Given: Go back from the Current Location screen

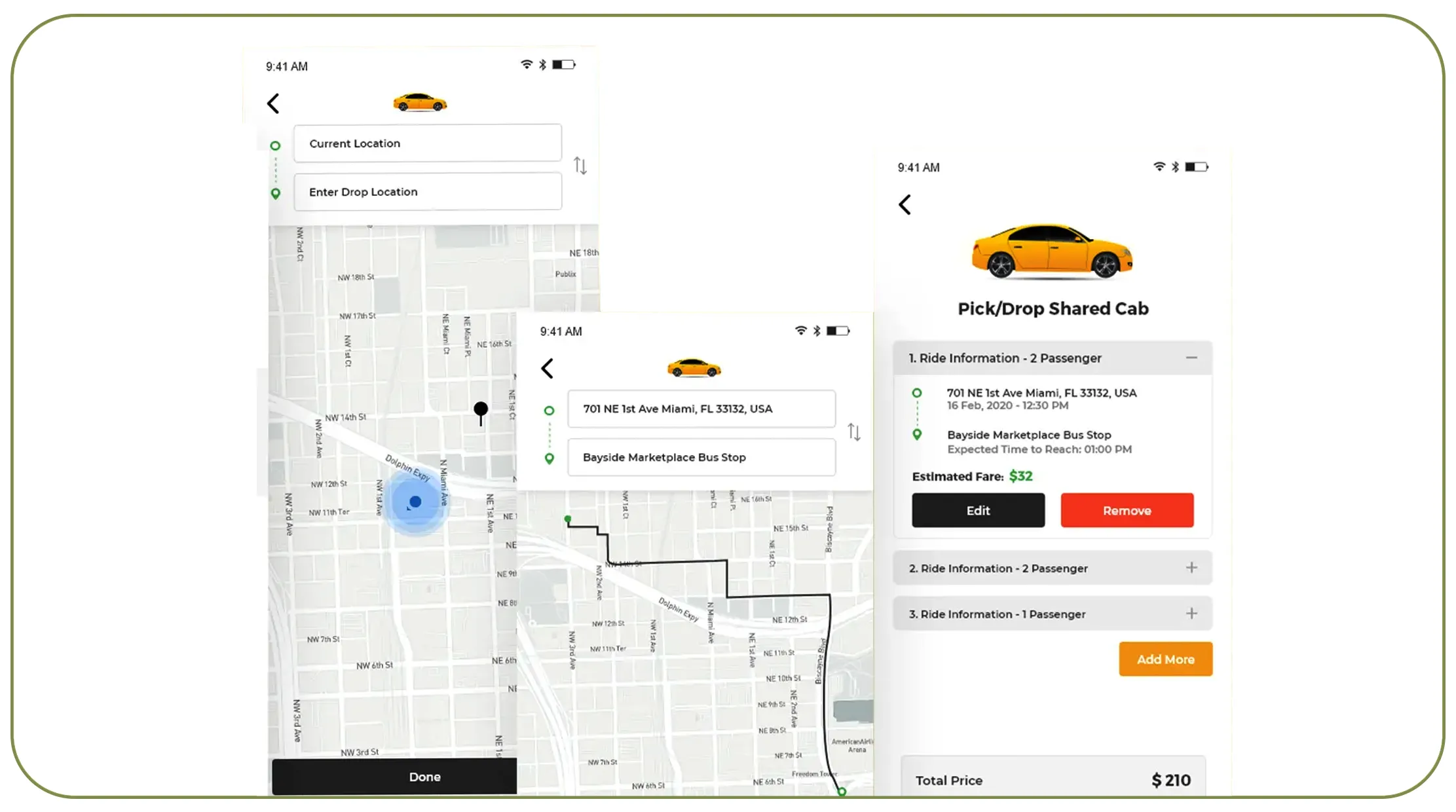Looking at the screenshot, I should tap(273, 103).
